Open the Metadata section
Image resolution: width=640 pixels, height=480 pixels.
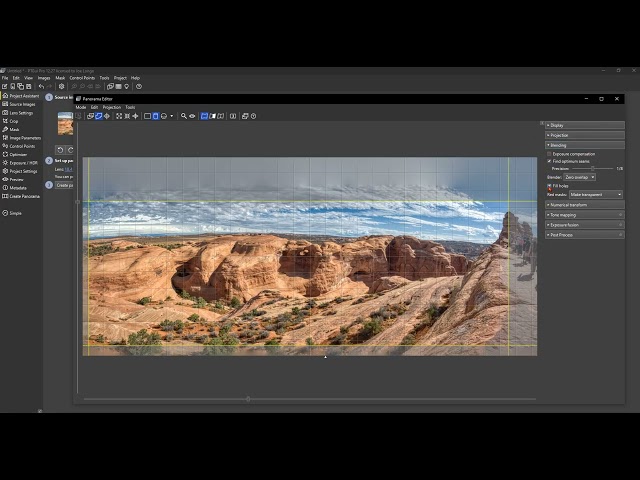15,188
